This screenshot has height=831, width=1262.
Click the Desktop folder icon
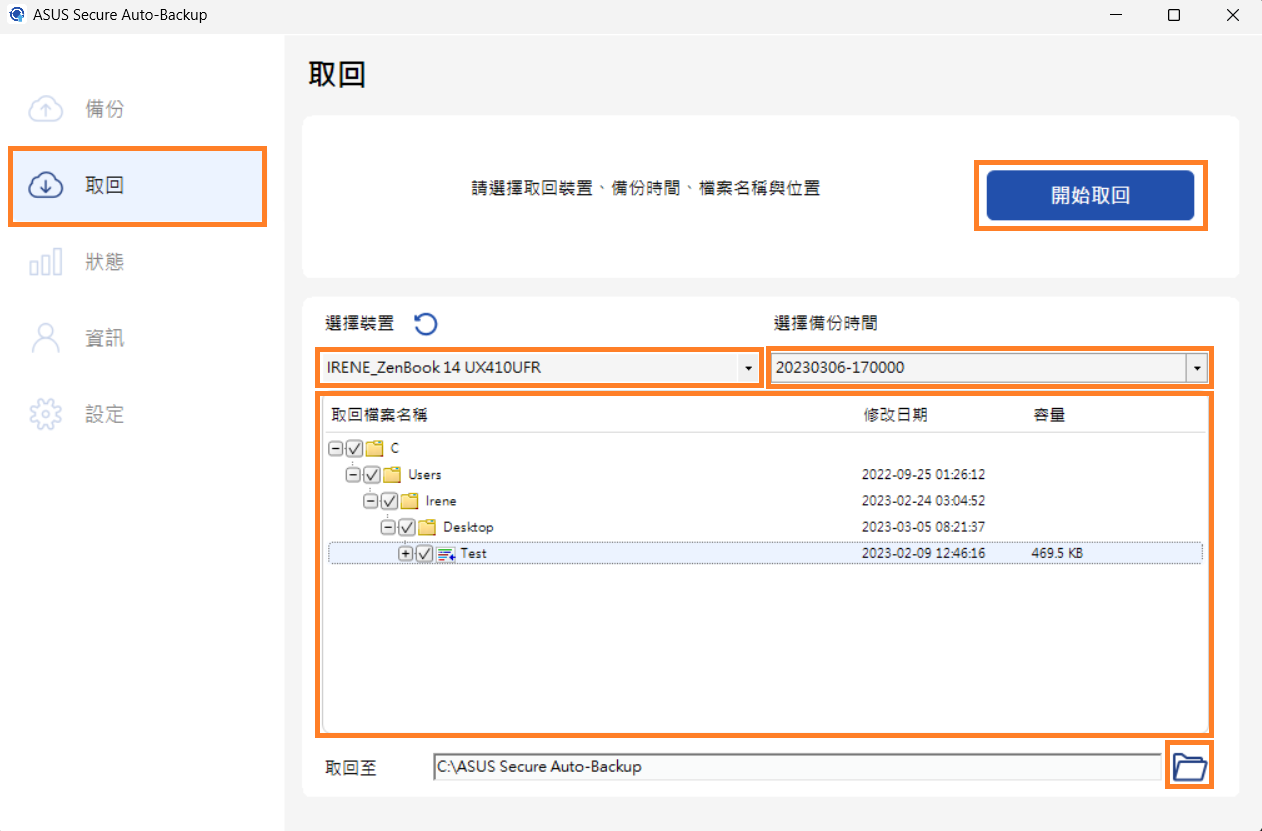(x=427, y=527)
